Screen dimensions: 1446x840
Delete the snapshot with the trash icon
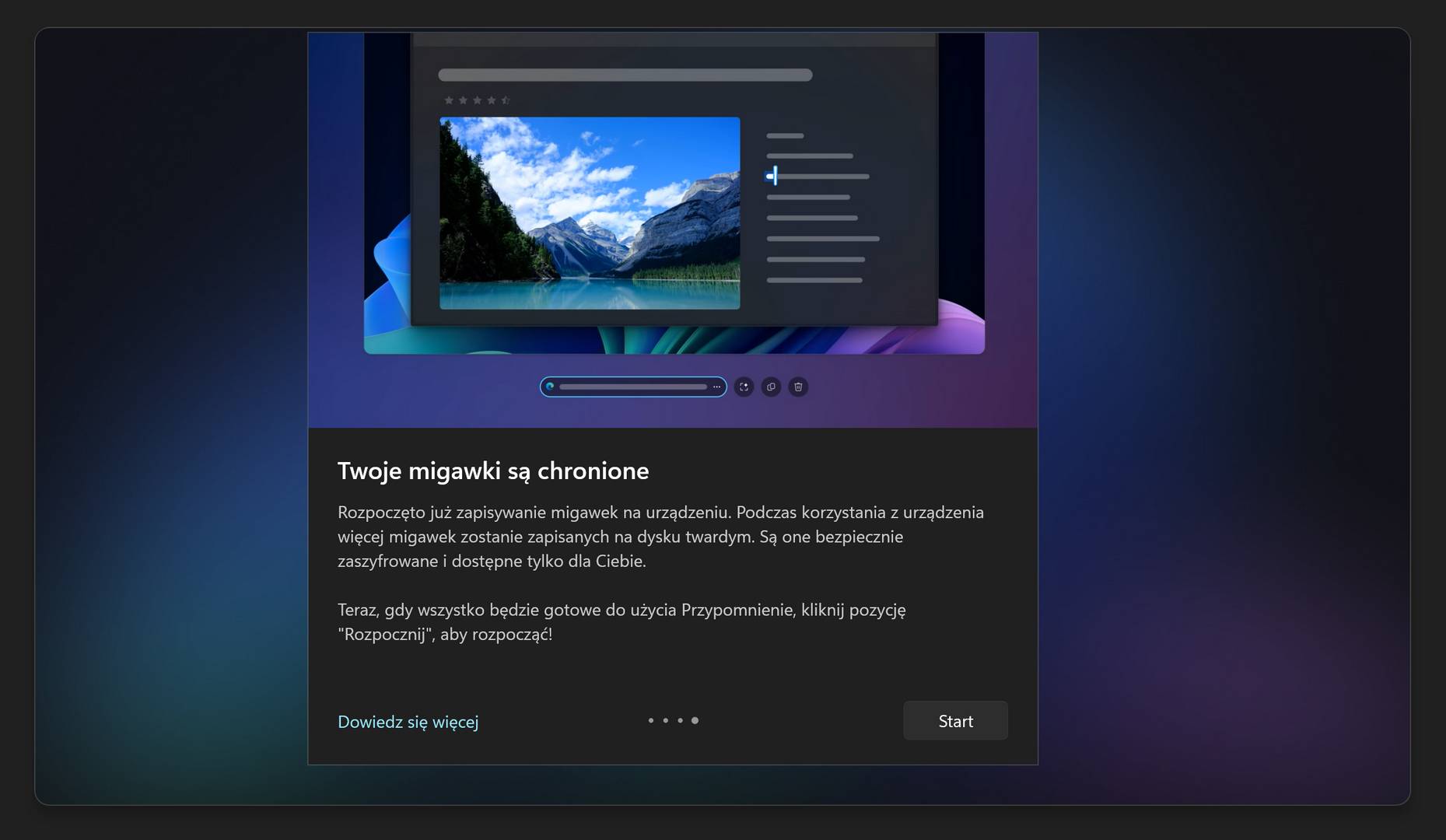797,387
